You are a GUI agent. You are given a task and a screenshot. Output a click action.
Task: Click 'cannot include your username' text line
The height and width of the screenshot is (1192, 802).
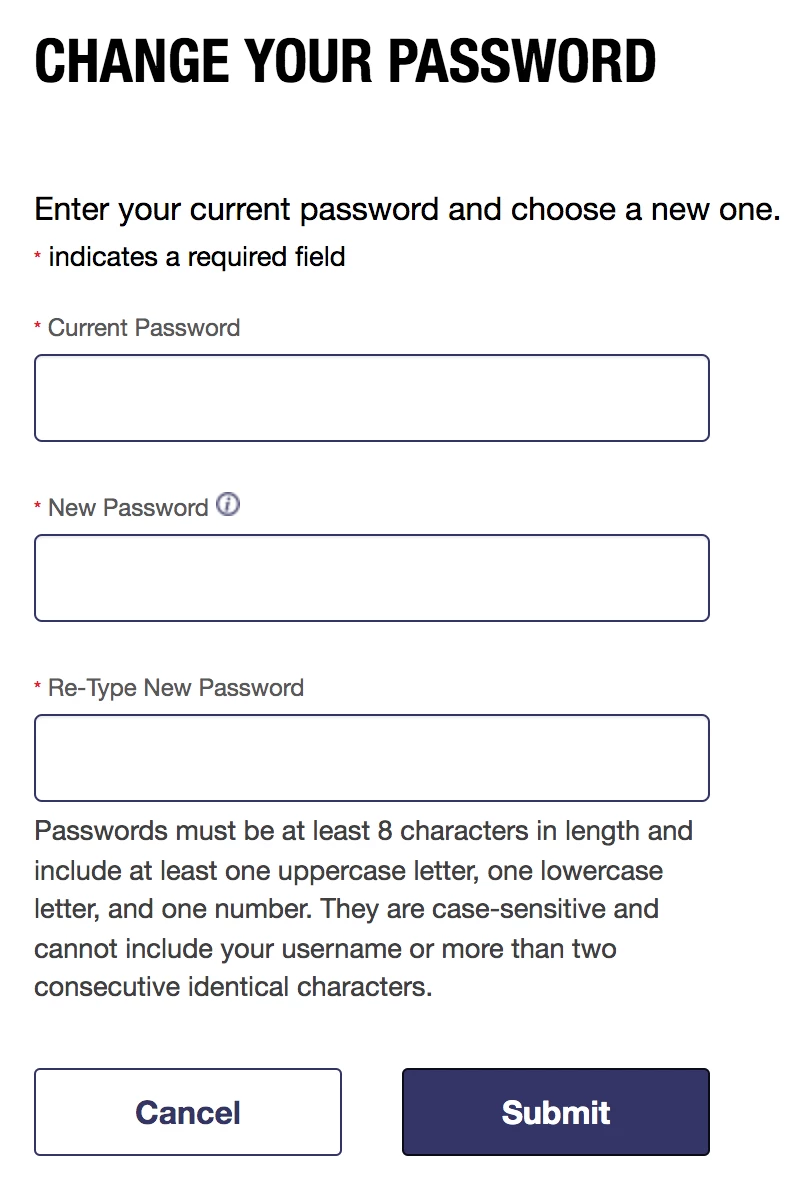[x=325, y=949]
